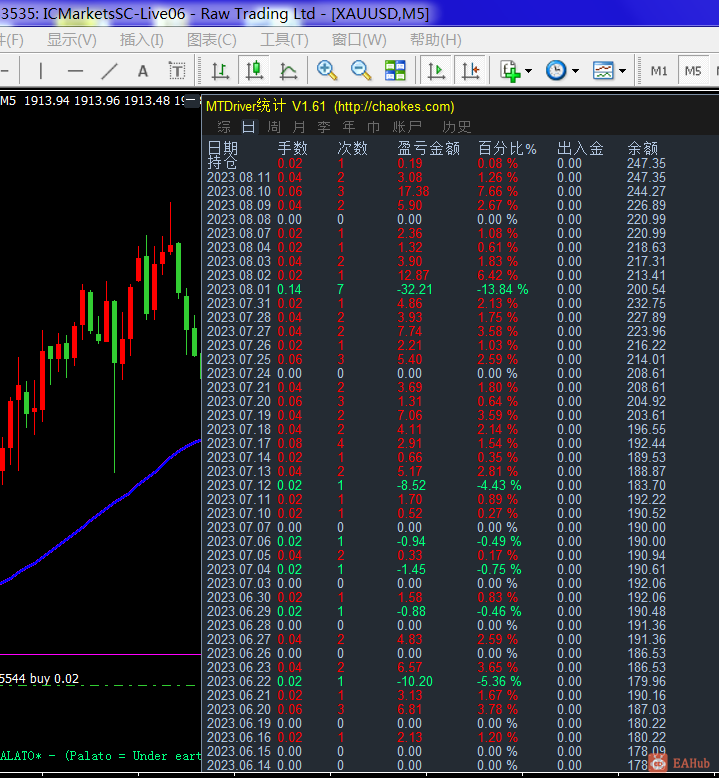
Task: Zoom in on the chart
Action: [x=327, y=70]
